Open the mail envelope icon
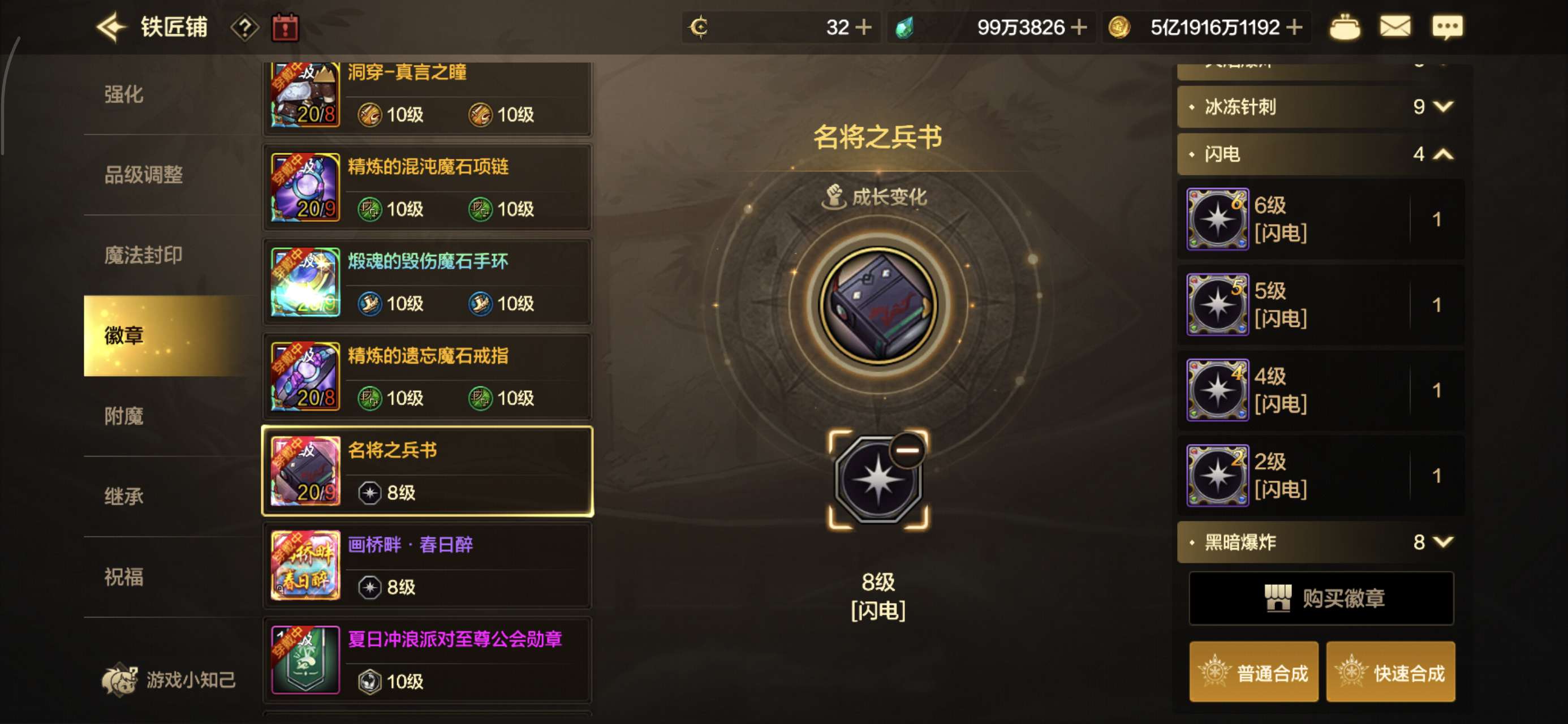This screenshot has height=724, width=1568. tap(1394, 27)
